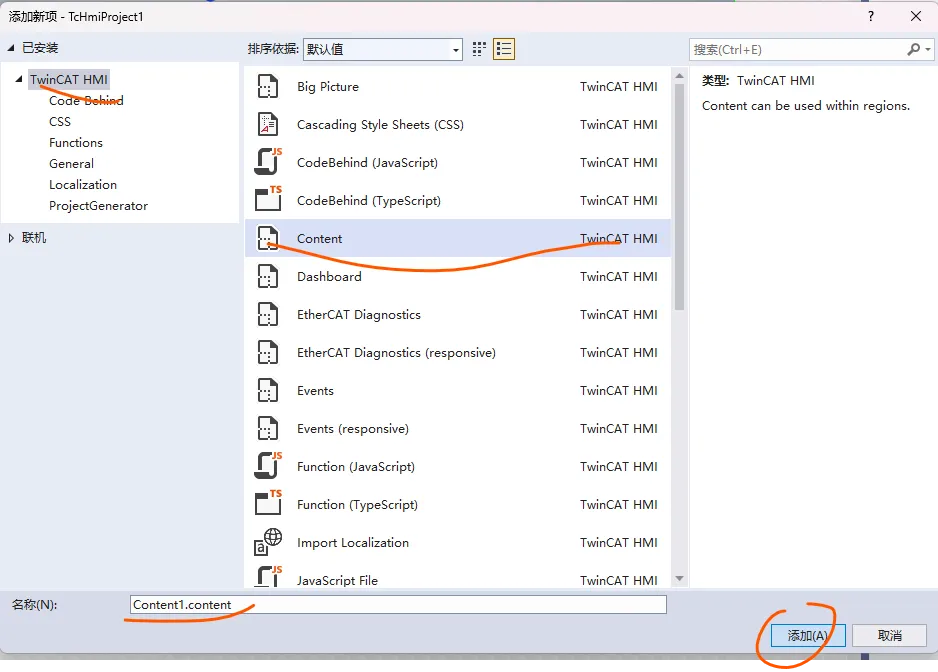Select the ProjectGenerator category
Screen dimensions: 938x672
[99, 205]
